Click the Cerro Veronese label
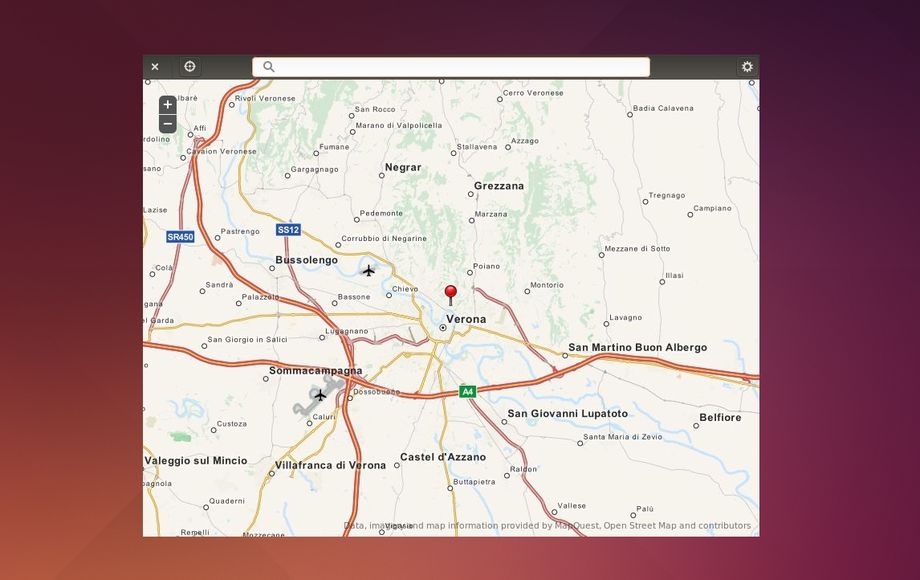The width and height of the screenshot is (920, 580). pyautogui.click(x=533, y=93)
